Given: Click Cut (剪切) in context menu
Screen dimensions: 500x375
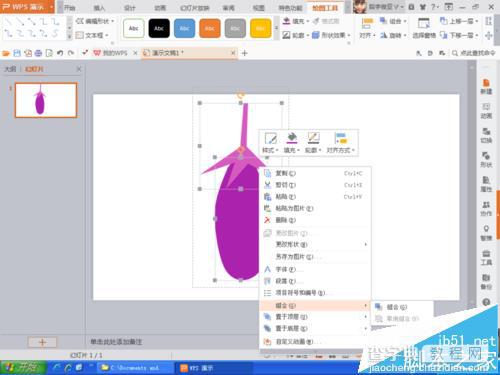Looking at the screenshot, I should point(315,185).
